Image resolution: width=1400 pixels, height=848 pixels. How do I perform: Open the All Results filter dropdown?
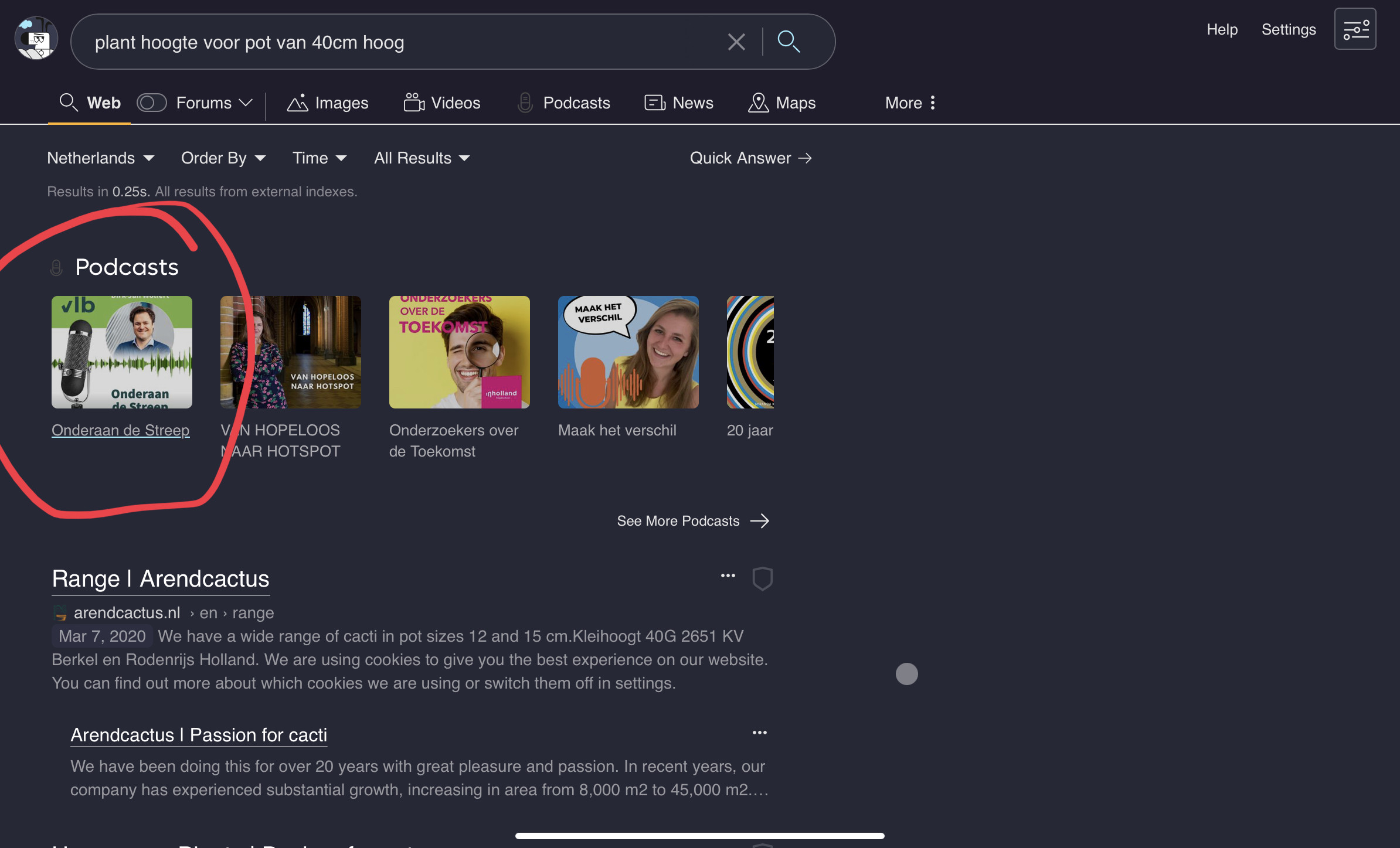pos(422,158)
